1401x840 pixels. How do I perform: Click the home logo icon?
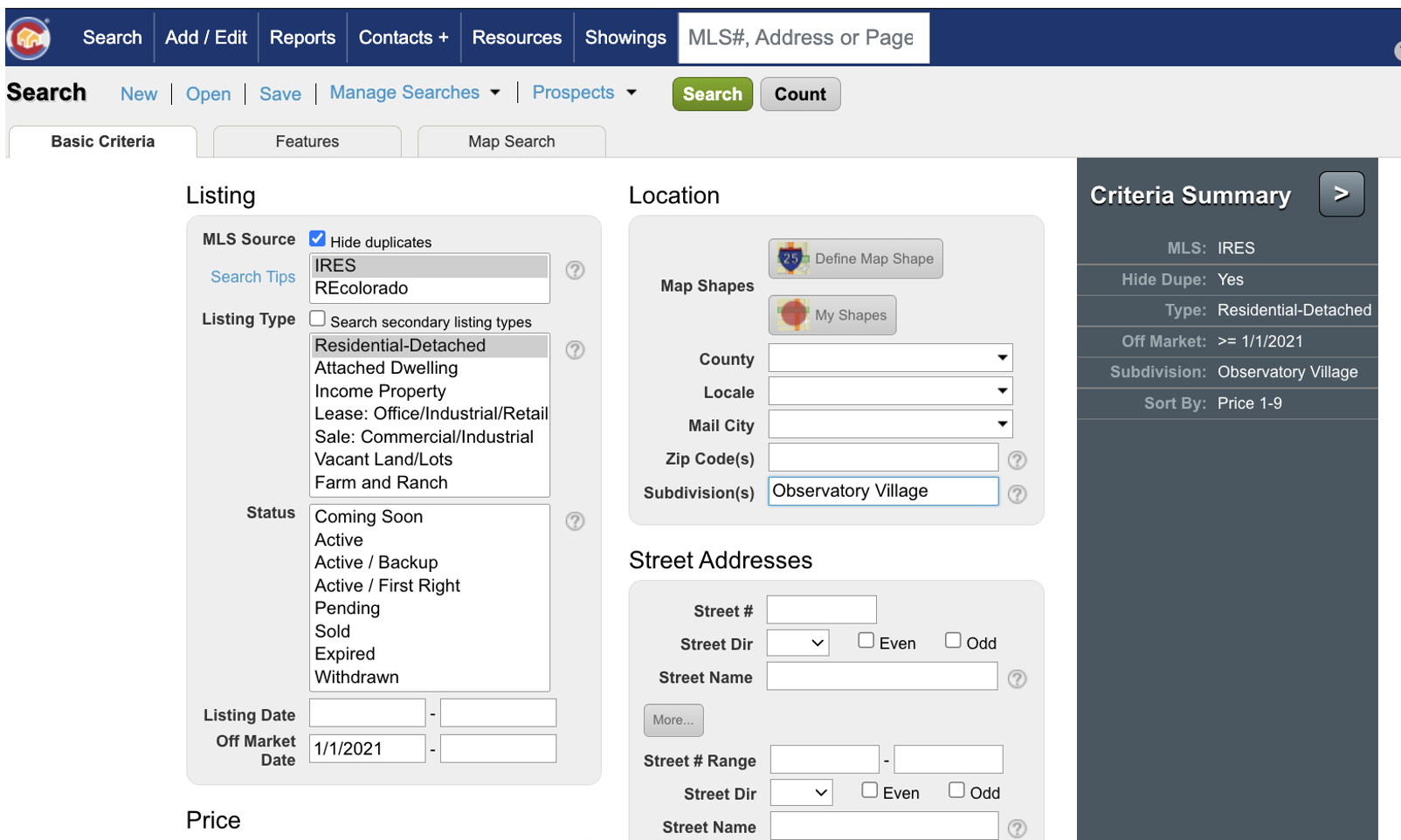(28, 37)
